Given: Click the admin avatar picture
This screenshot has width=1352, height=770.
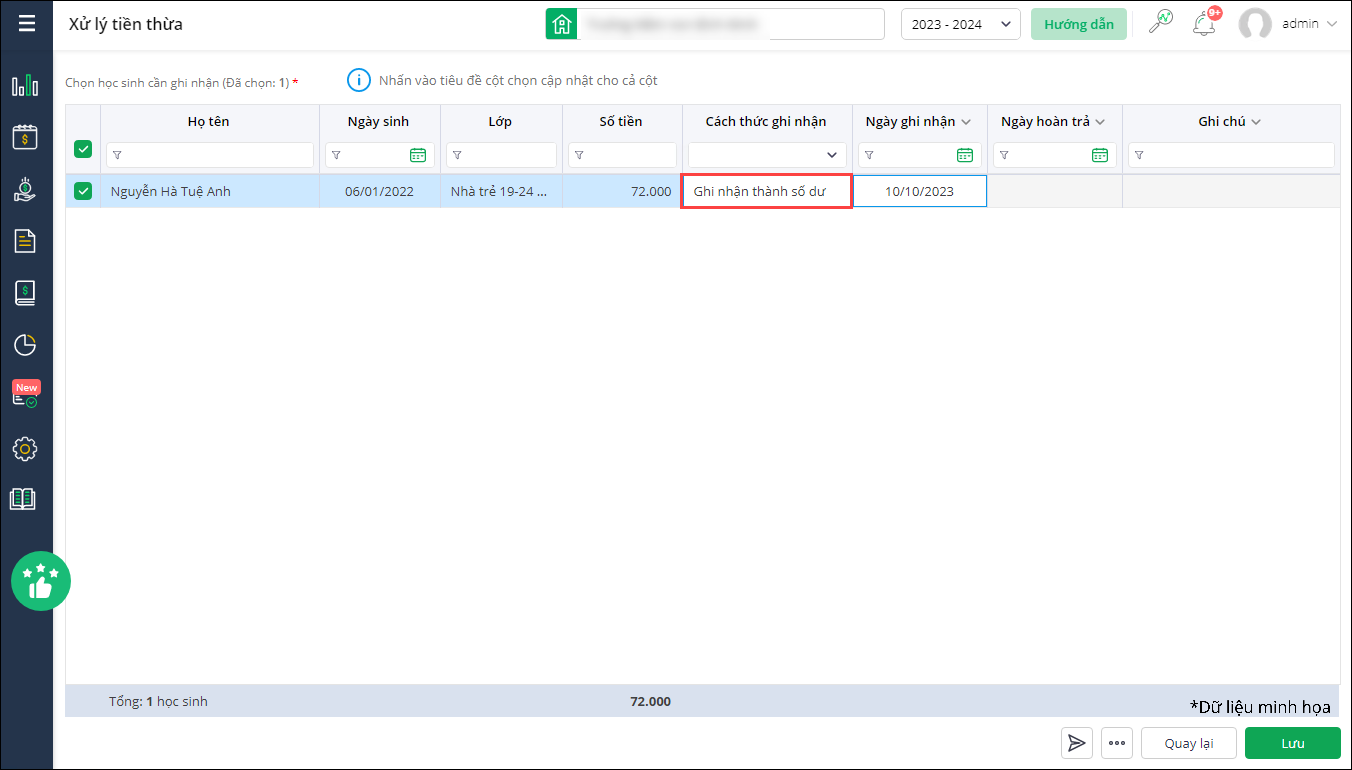Looking at the screenshot, I should click(x=1255, y=24).
